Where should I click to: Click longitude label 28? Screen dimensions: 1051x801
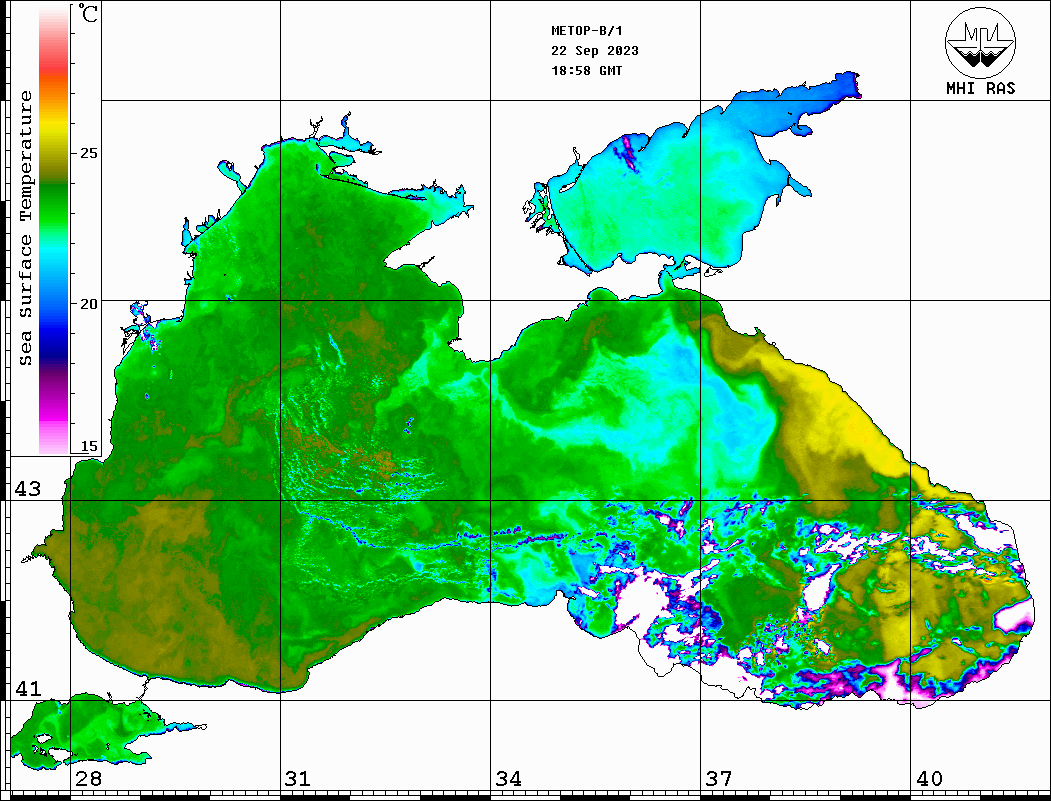point(88,778)
